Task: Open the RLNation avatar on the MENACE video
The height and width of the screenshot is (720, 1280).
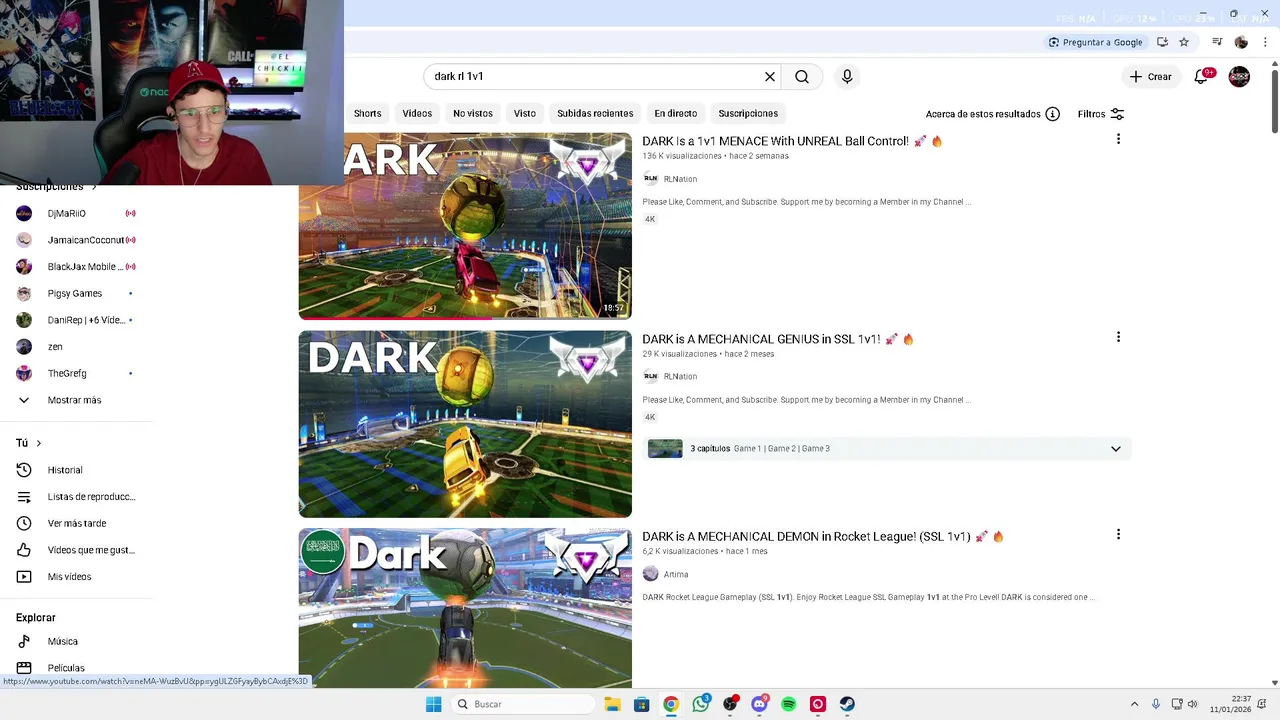Action: pos(651,179)
